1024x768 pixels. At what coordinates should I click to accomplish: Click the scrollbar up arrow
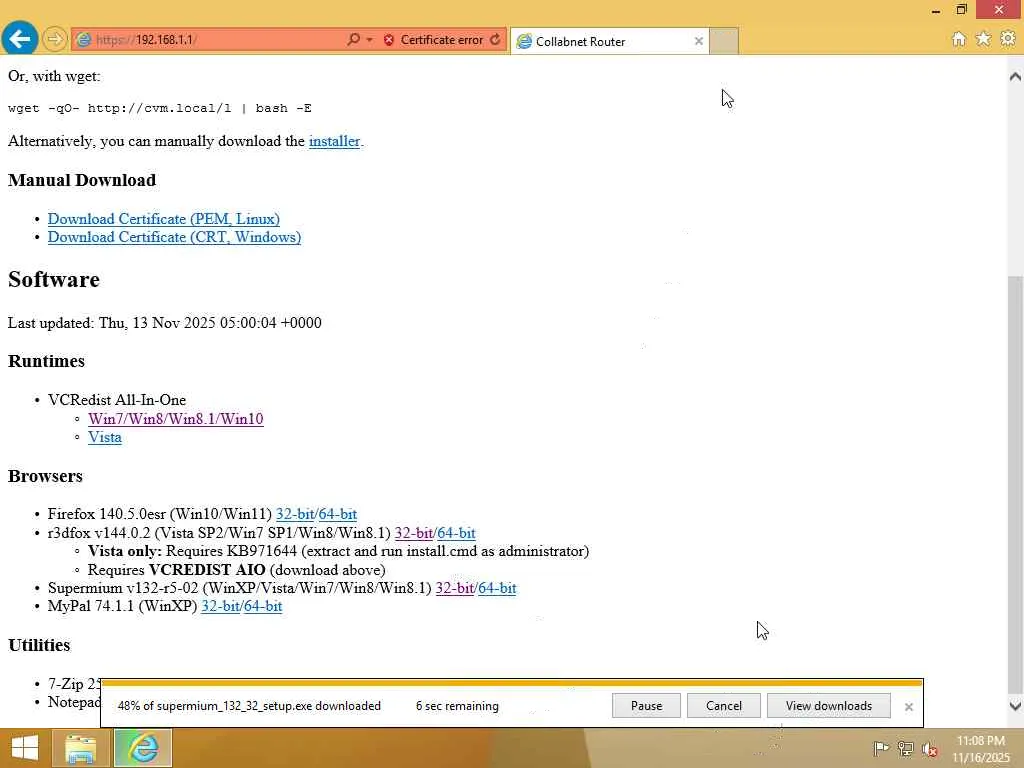click(1015, 76)
